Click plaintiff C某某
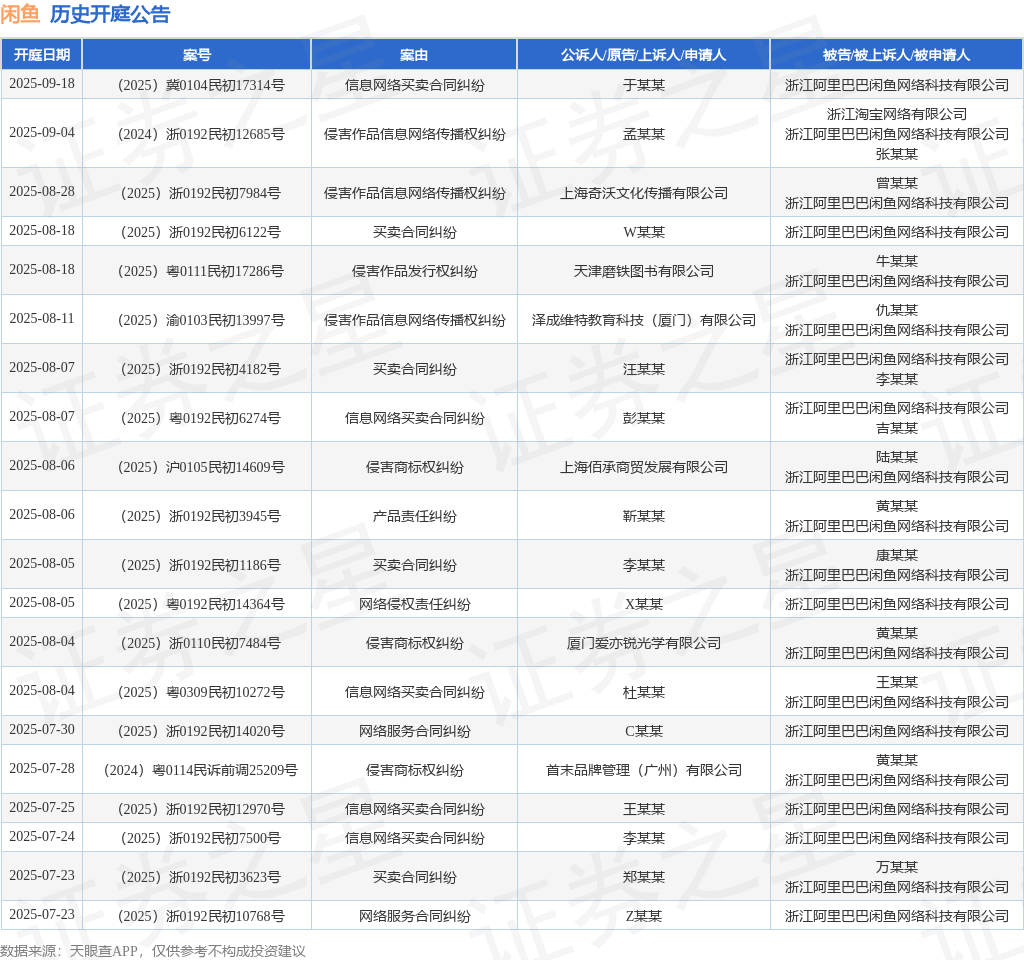1024x960 pixels. 644,731
